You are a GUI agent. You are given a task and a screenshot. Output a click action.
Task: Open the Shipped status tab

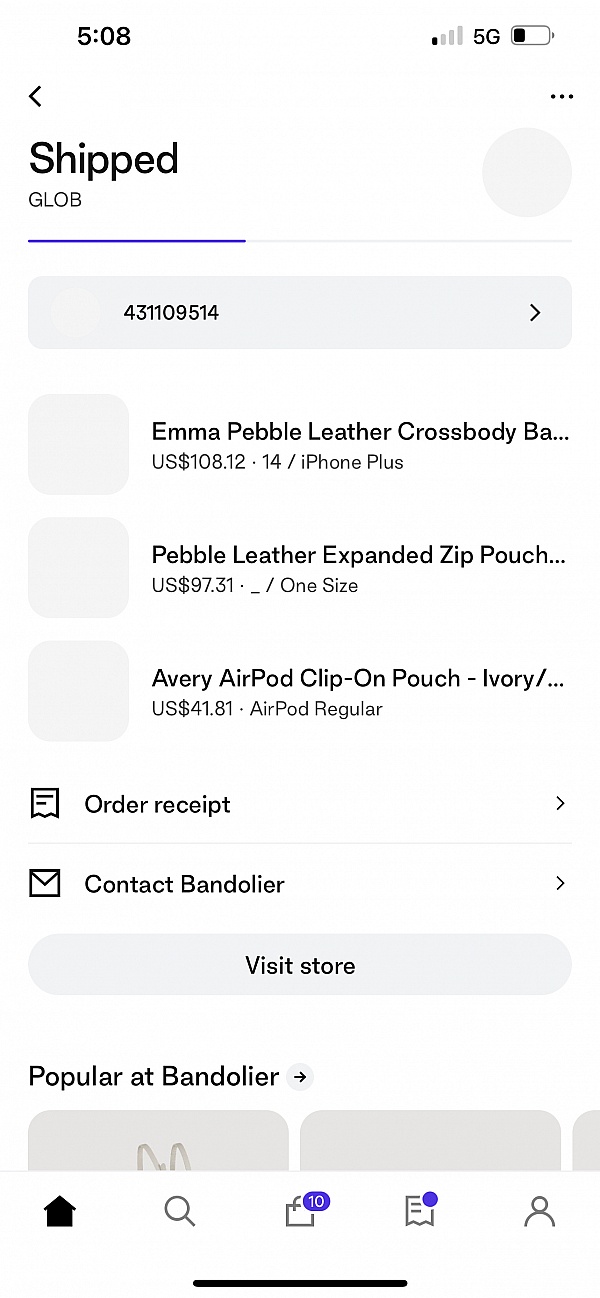point(103,158)
